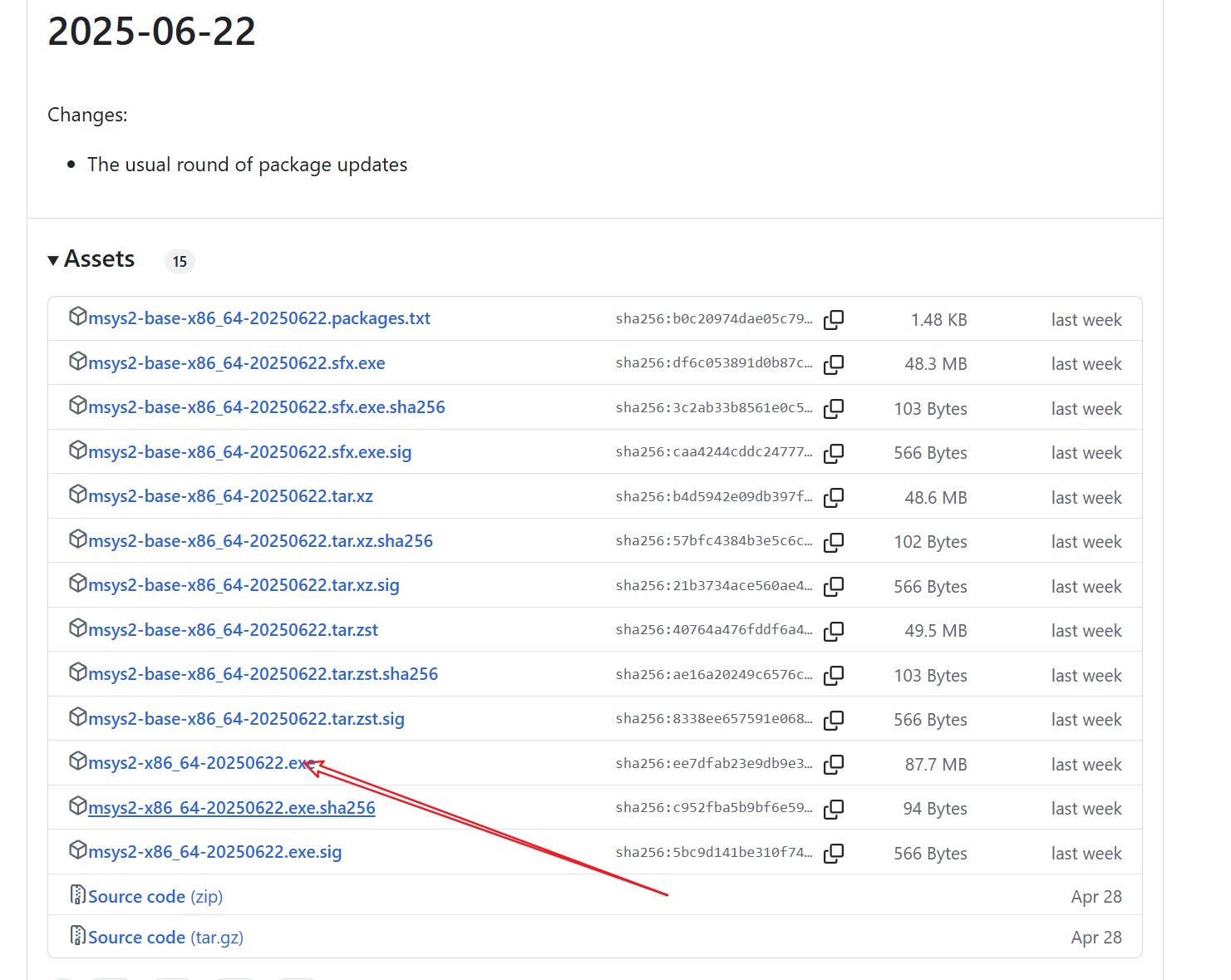Click the package icon beside msys2-base tar.xz.sig

pos(77,584)
